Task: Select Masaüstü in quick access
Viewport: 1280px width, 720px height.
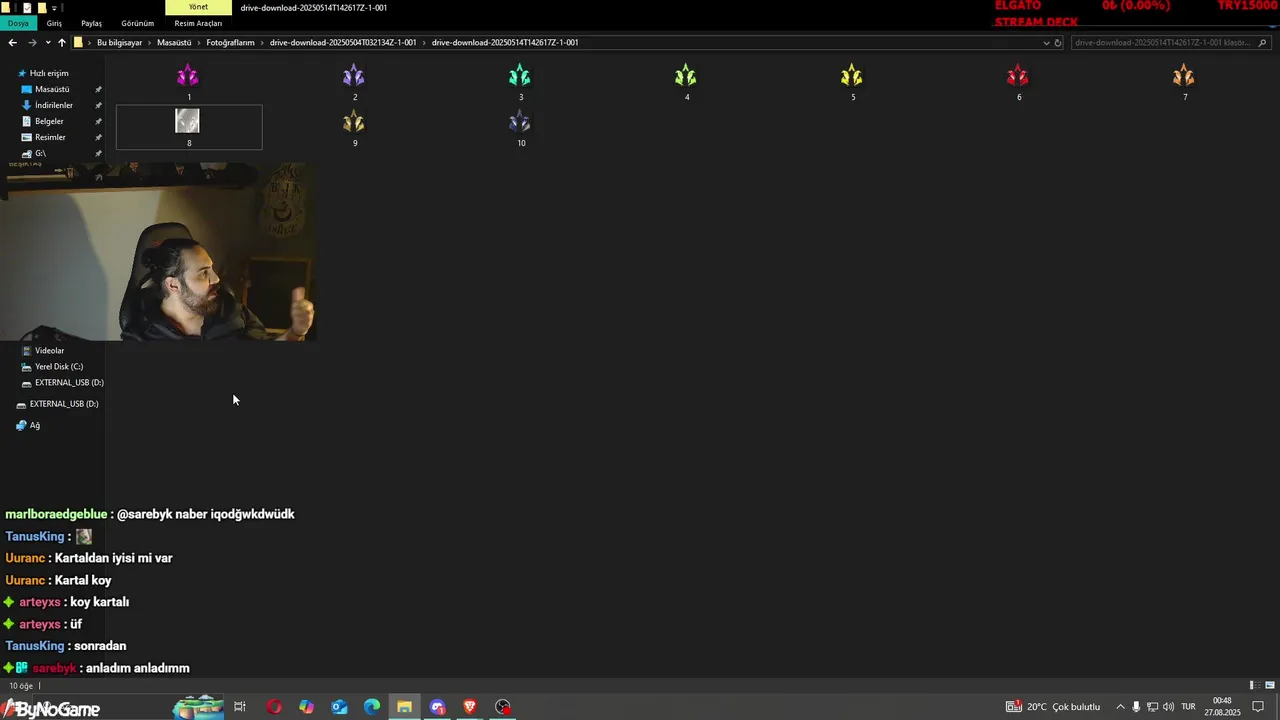Action: pyautogui.click(x=52, y=89)
